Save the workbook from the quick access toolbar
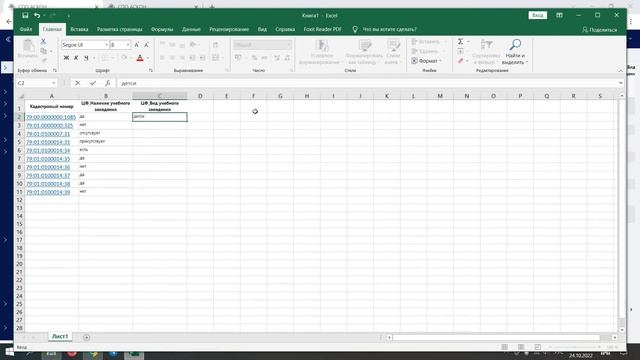640x360 pixels. point(25,16)
